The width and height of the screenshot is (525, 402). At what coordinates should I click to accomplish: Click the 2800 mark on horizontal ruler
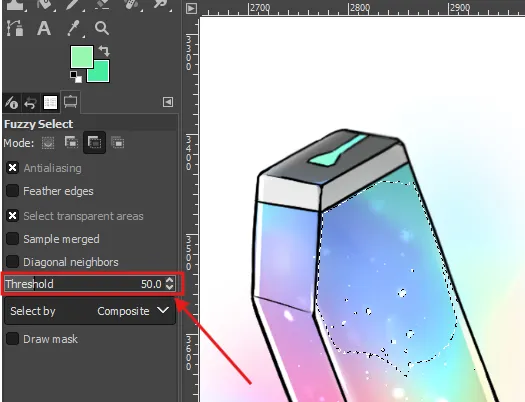[x=360, y=7]
